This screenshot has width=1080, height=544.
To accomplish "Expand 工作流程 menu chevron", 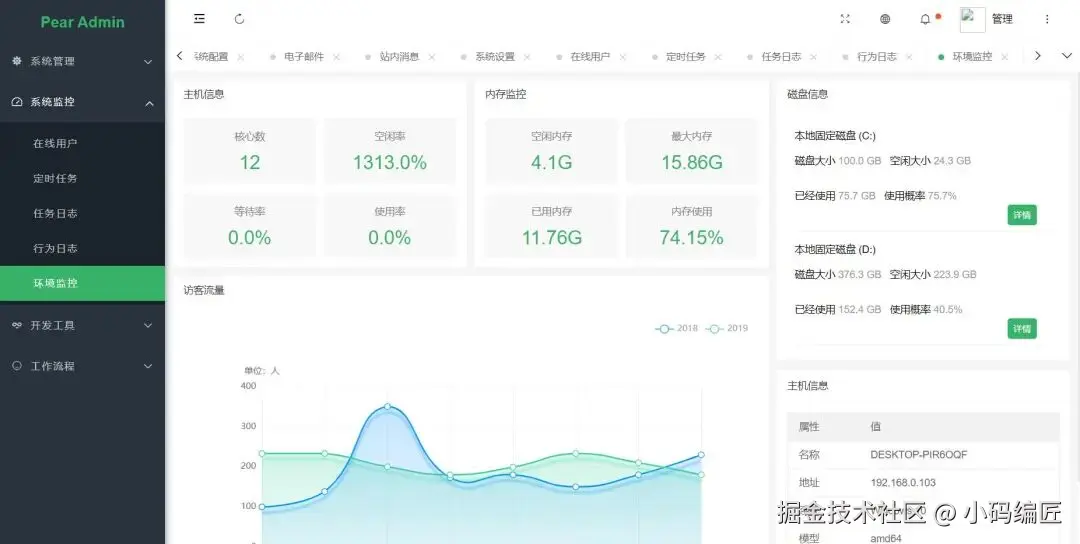I will (148, 366).
